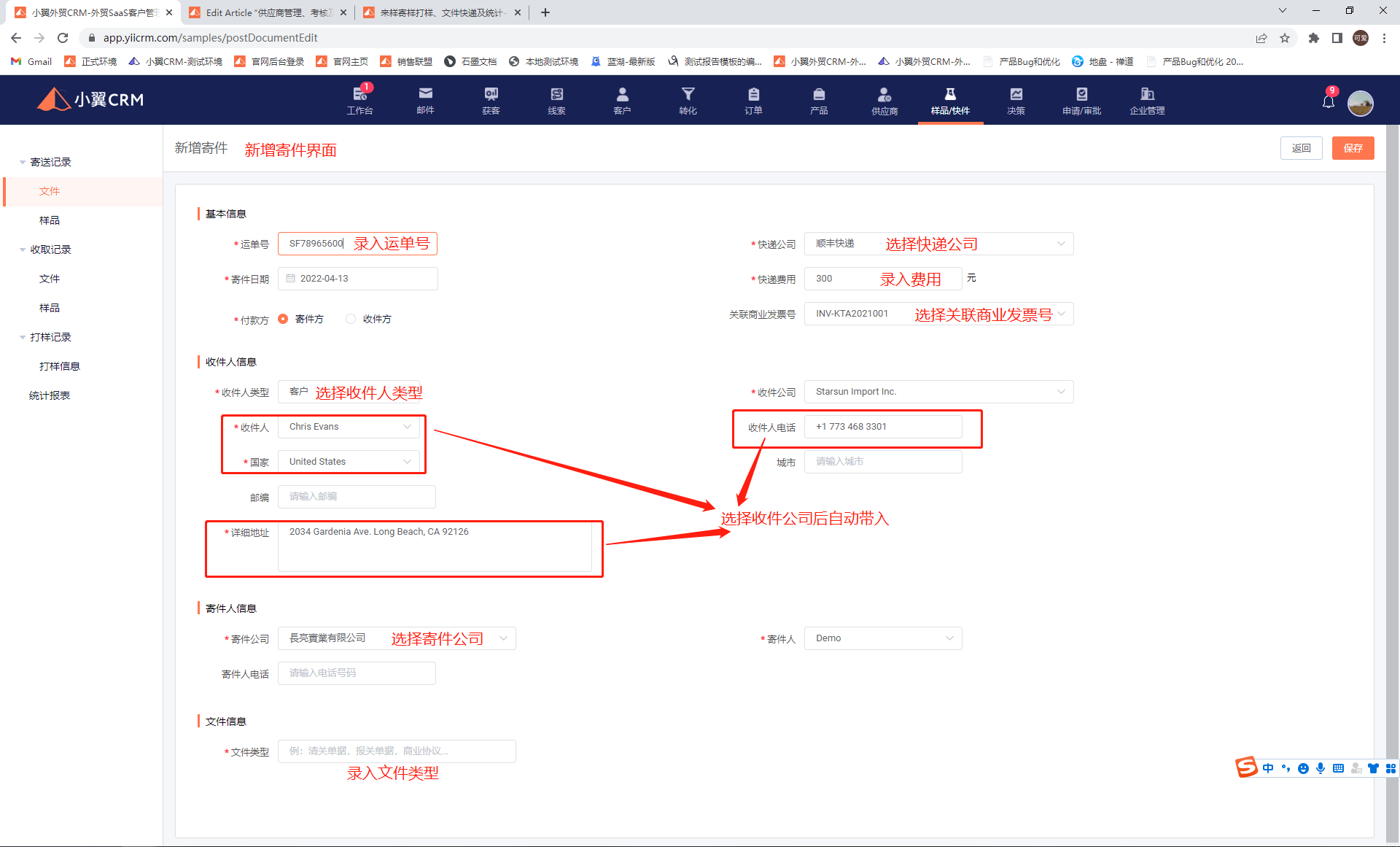Open 石墨文档 bookmark
This screenshot has height=847, width=1400.
tap(471, 61)
